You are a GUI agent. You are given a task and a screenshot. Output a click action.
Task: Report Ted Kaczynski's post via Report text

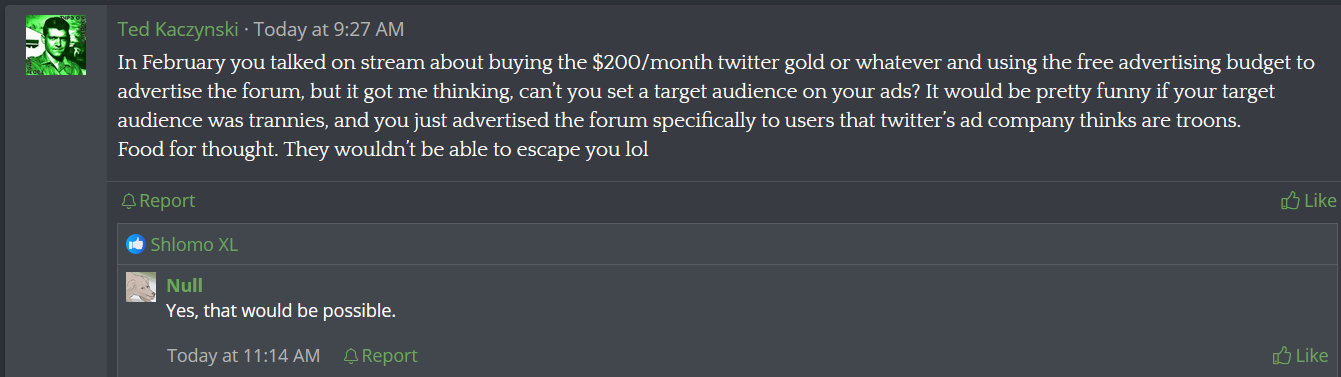[x=167, y=201]
